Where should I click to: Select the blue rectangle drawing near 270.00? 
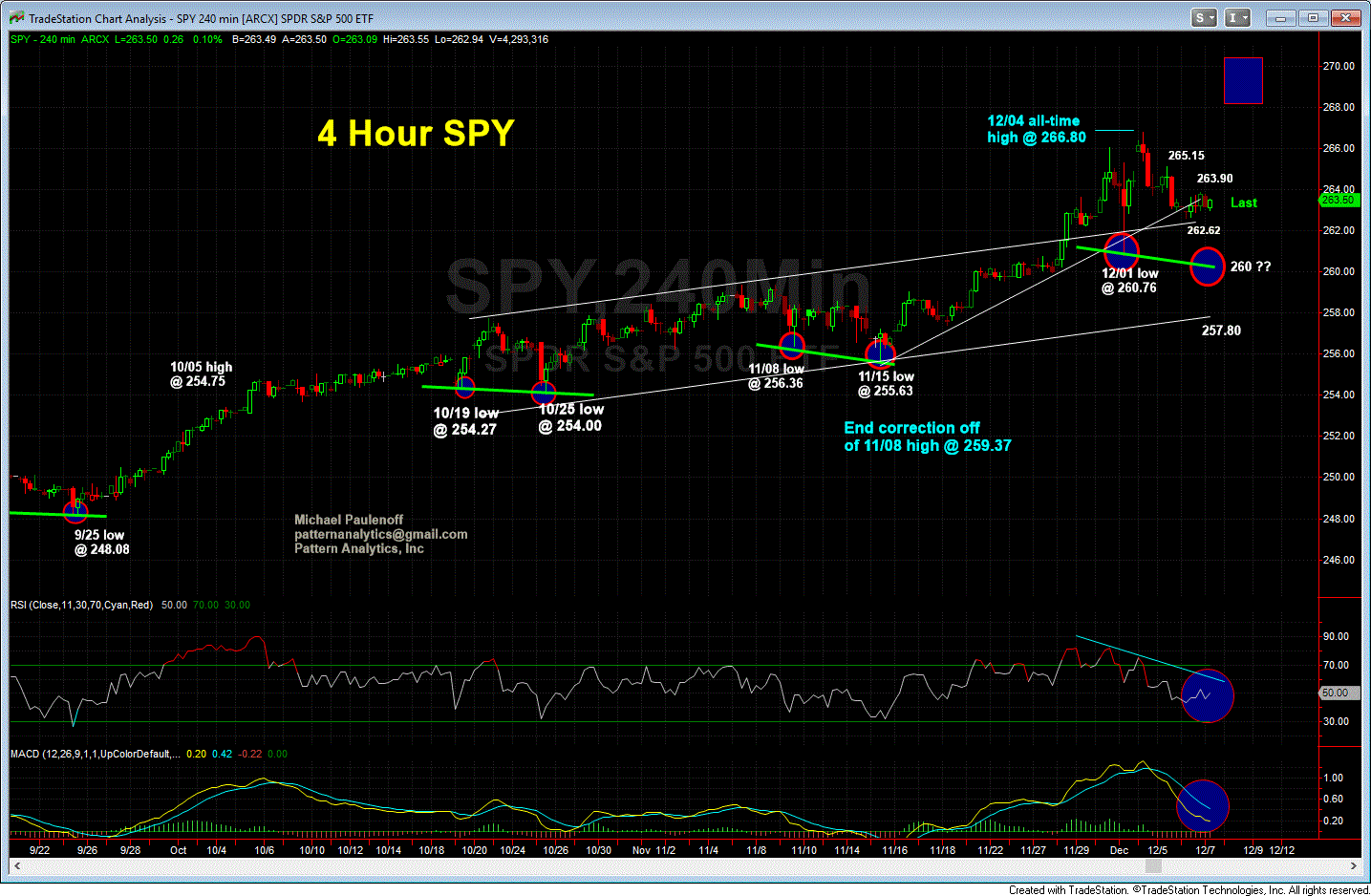coord(1243,80)
